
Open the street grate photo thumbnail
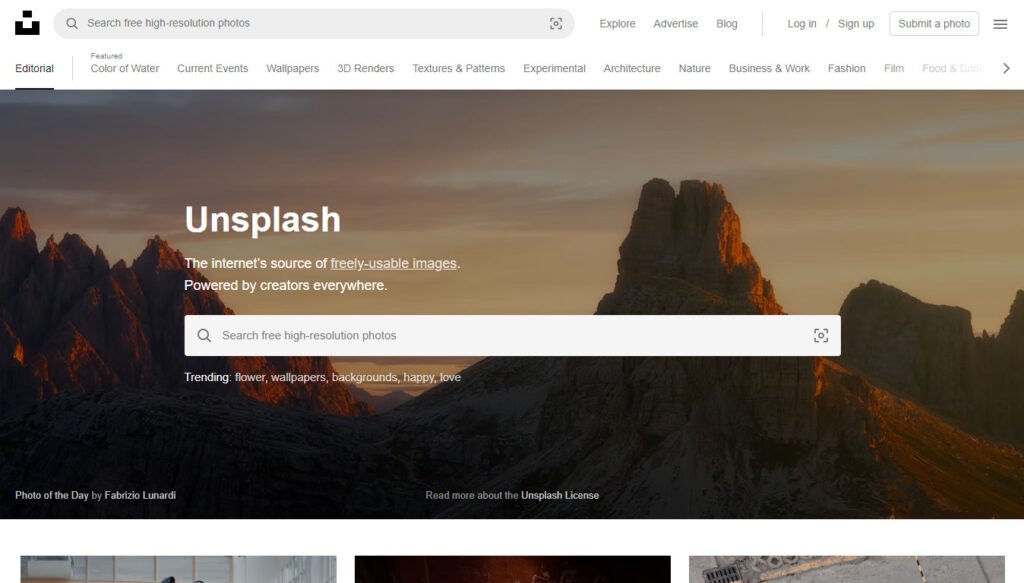click(x=846, y=569)
